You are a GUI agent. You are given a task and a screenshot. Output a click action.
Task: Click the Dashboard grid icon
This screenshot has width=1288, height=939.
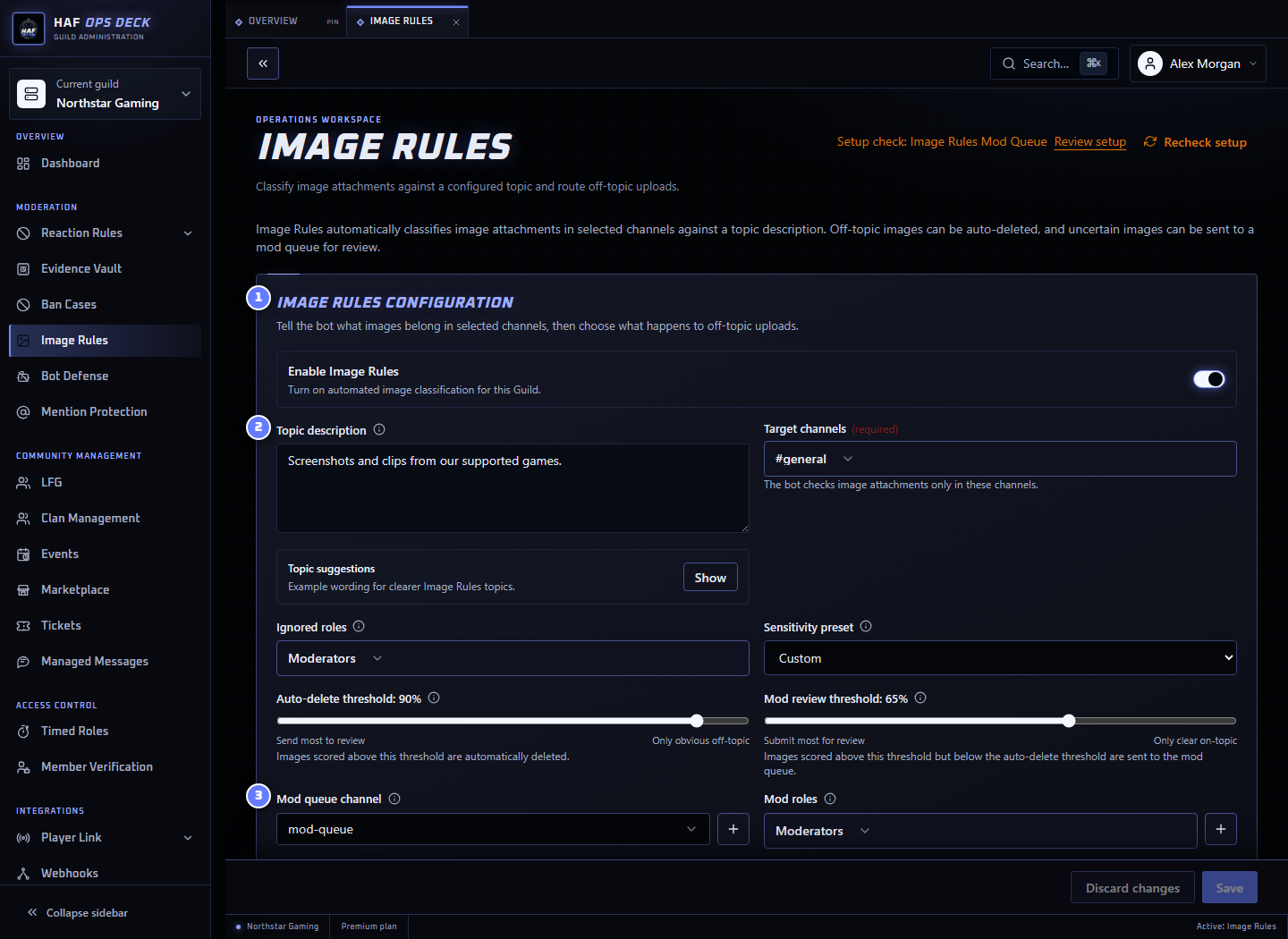[23, 164]
